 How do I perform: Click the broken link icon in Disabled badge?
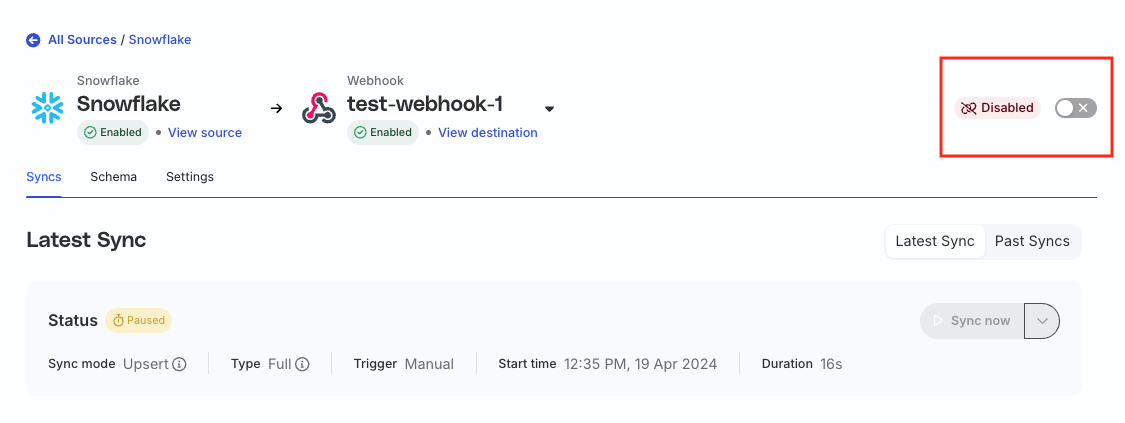(969, 108)
